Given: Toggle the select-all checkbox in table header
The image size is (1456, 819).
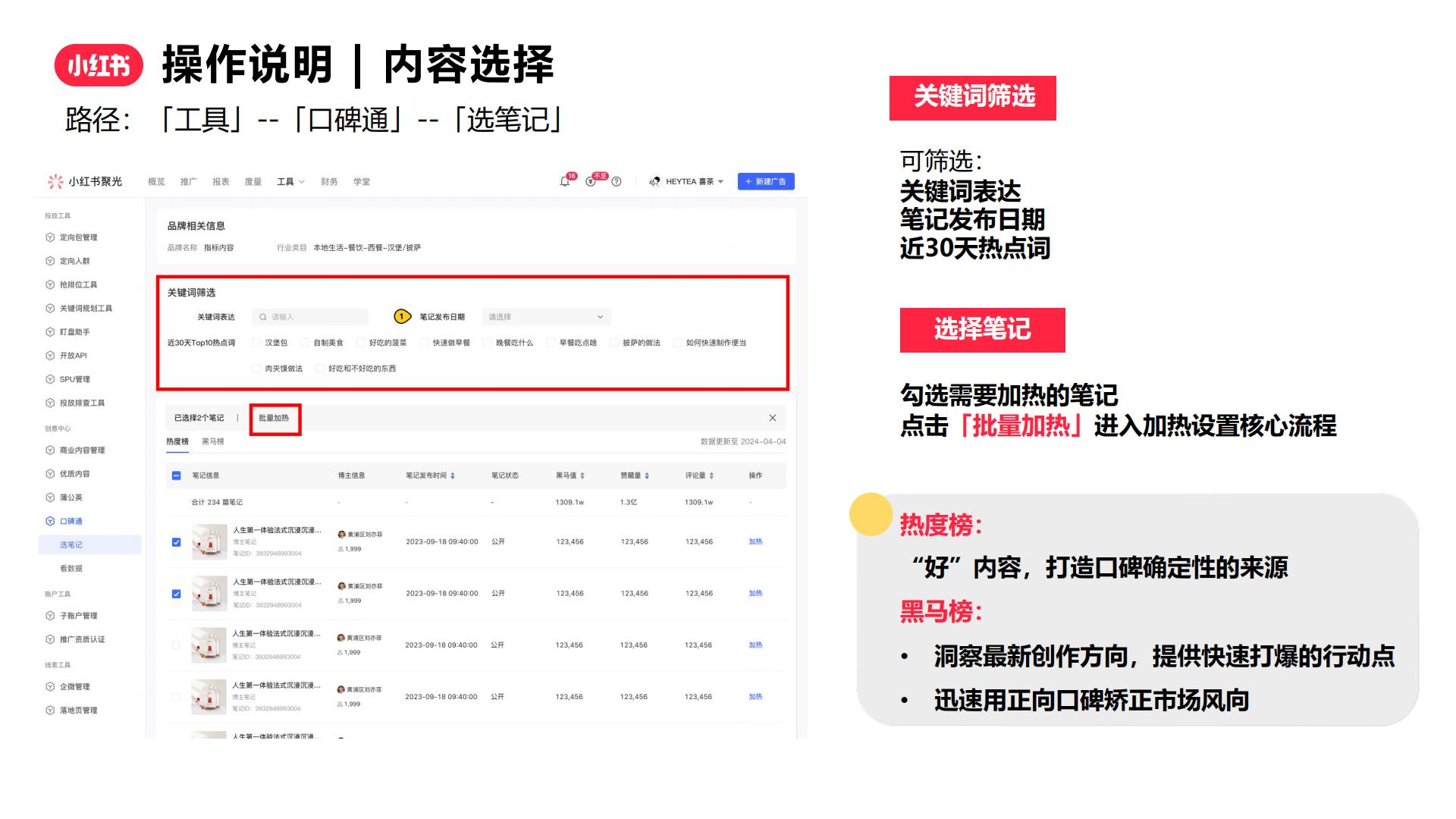Looking at the screenshot, I should (176, 475).
